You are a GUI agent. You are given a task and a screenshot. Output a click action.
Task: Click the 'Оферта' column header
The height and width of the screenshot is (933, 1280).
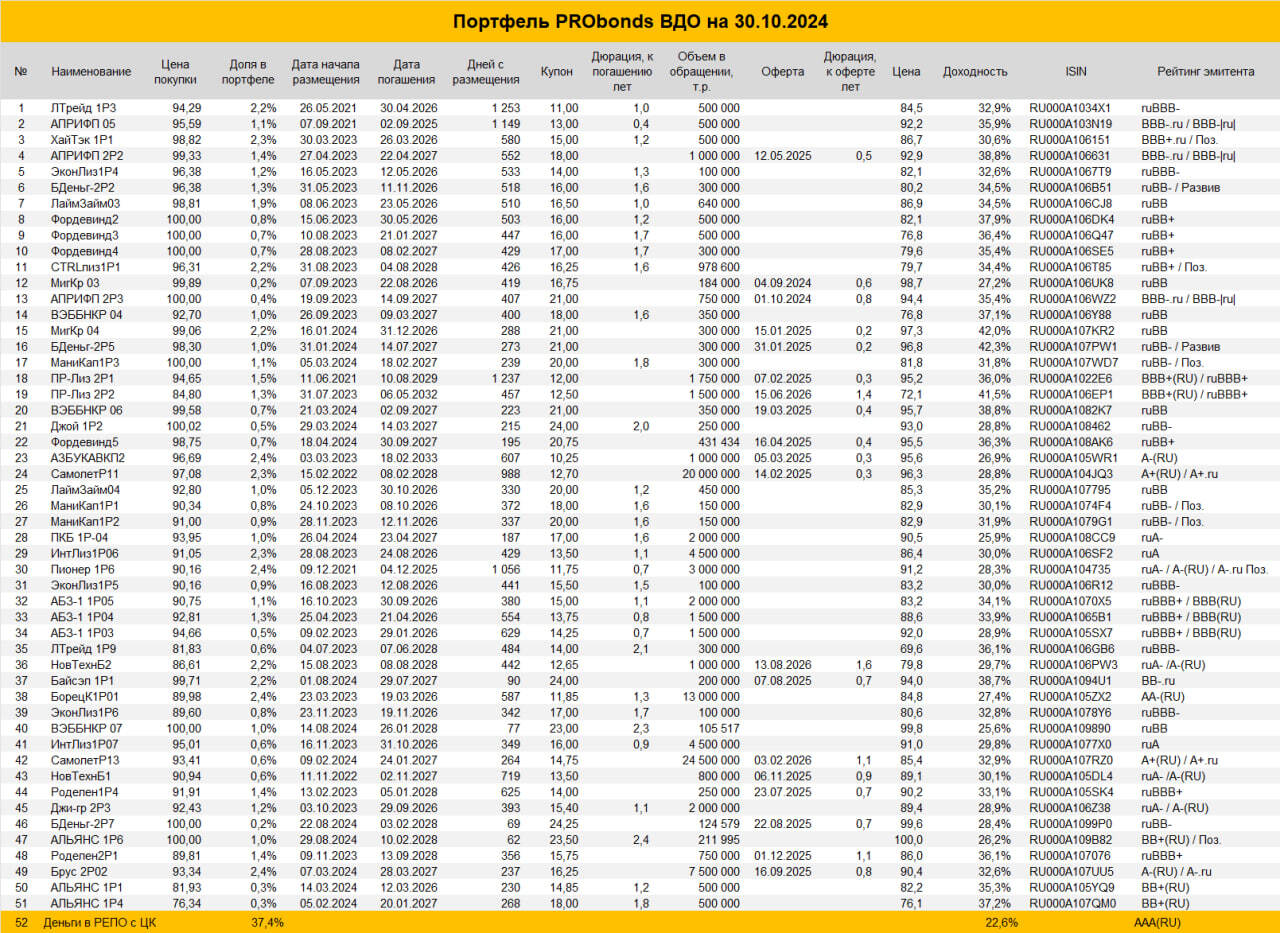pos(782,72)
